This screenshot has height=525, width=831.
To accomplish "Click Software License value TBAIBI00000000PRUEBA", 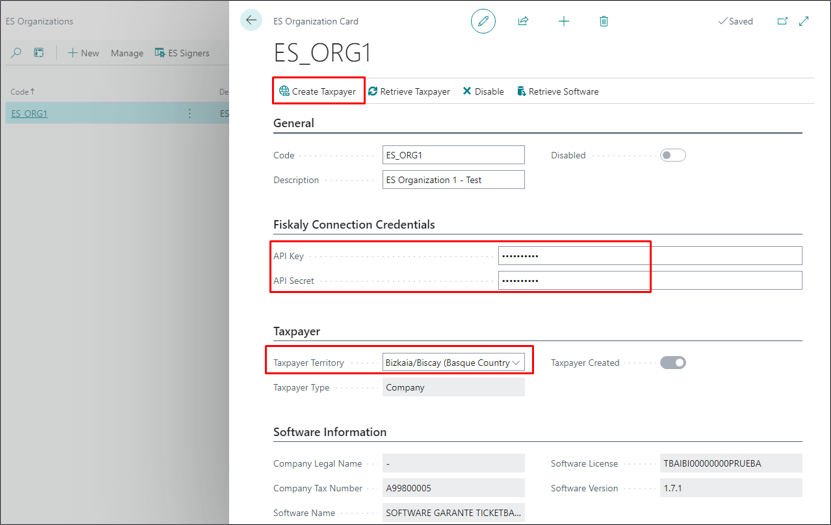I will [x=731, y=464].
